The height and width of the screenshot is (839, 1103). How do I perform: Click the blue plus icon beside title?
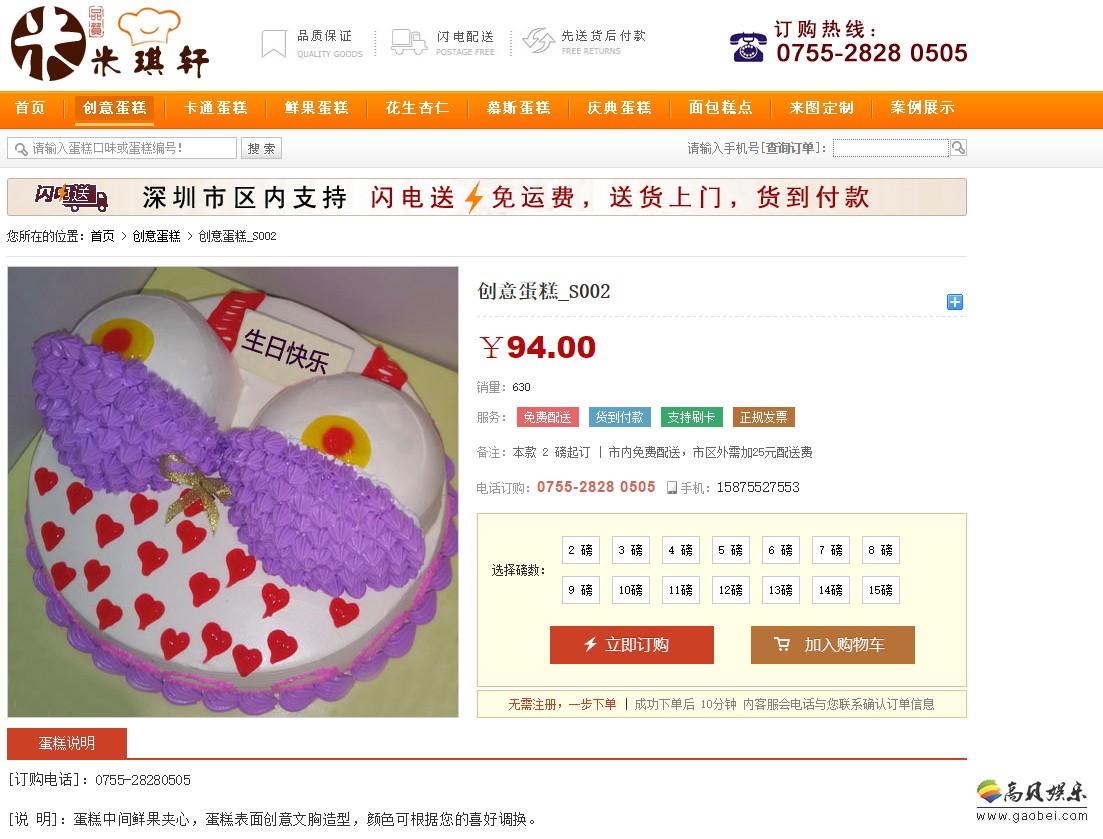tap(955, 302)
